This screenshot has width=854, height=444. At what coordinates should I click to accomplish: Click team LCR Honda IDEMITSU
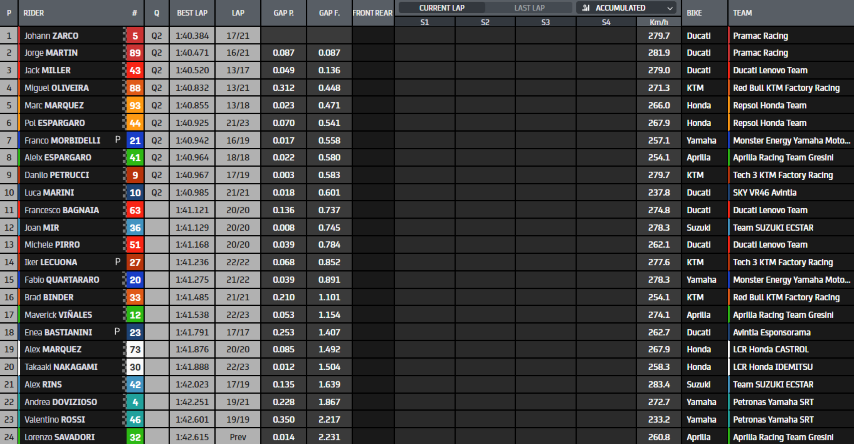[x=773, y=367]
